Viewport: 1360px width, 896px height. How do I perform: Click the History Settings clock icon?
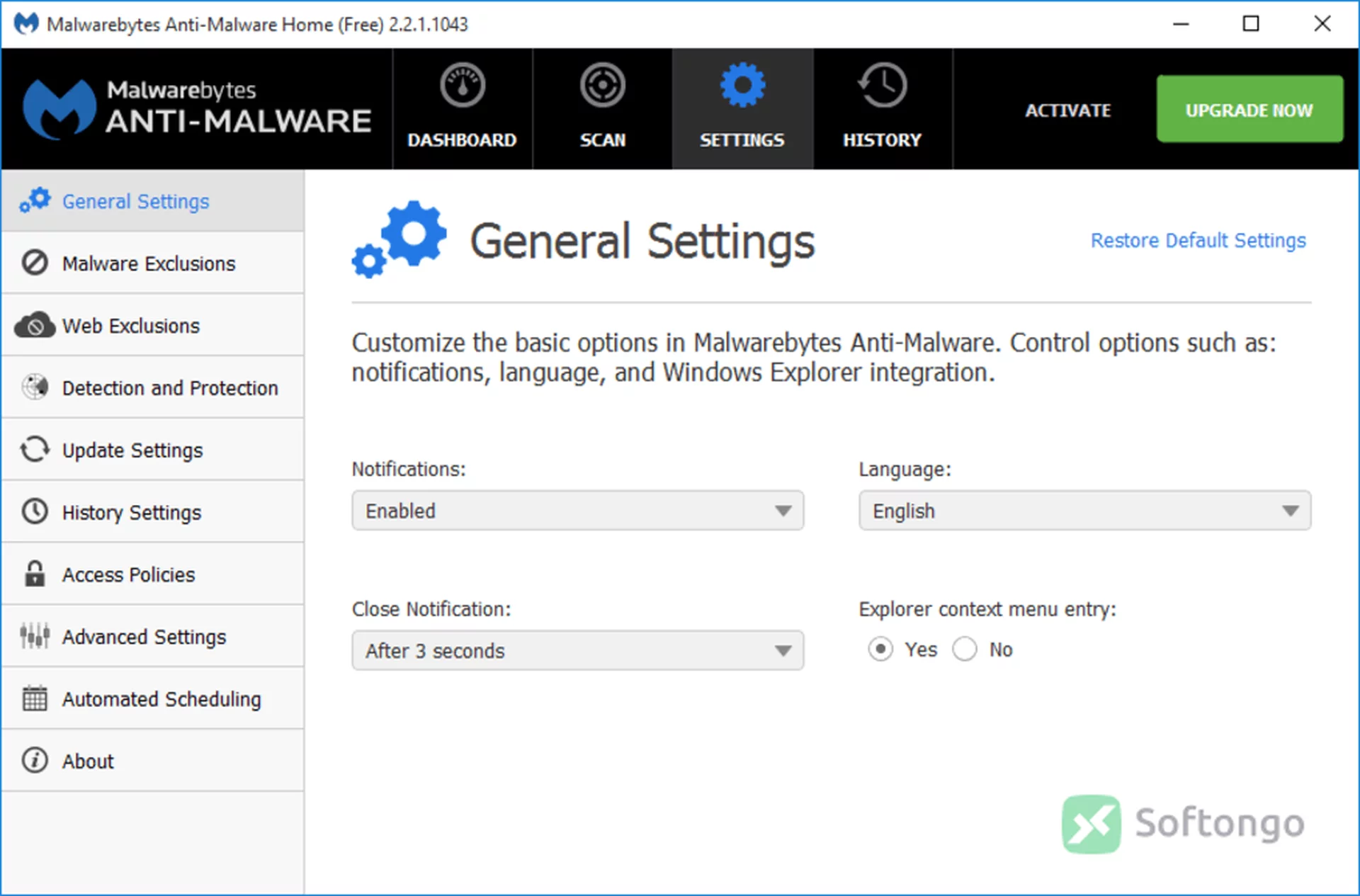coord(35,511)
